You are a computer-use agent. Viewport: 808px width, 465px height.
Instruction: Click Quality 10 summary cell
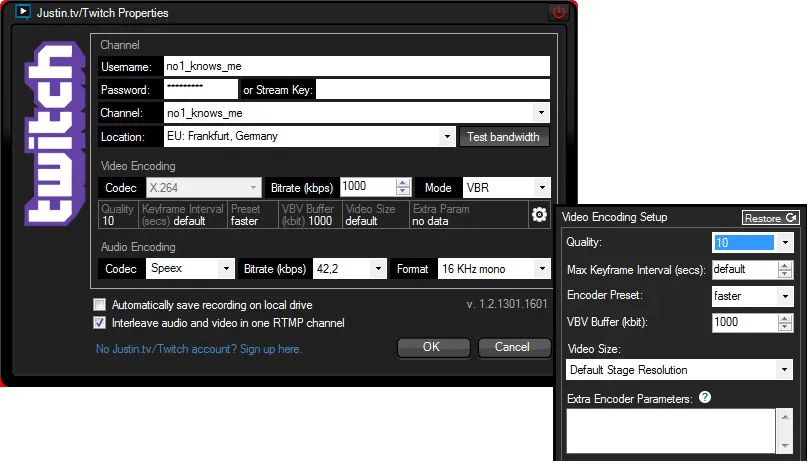click(x=118, y=214)
